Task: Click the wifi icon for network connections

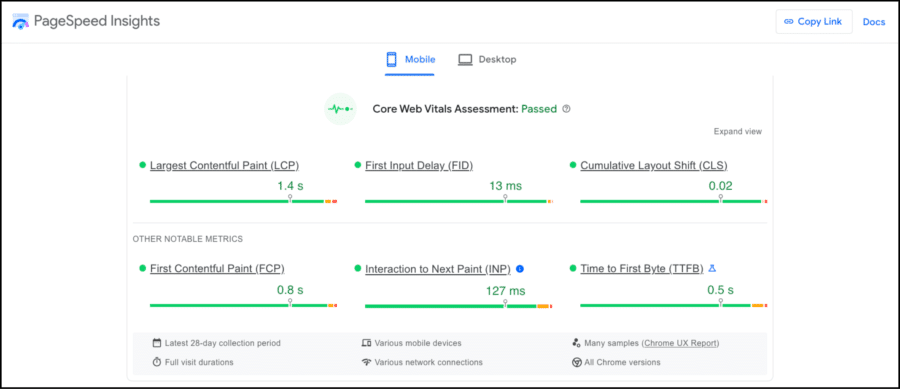Action: (366, 362)
